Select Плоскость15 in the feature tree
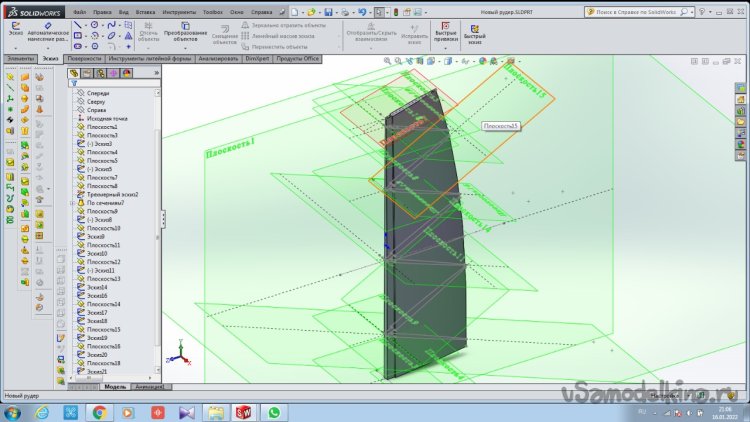Viewport: 750px width, 422px height. tap(103, 329)
